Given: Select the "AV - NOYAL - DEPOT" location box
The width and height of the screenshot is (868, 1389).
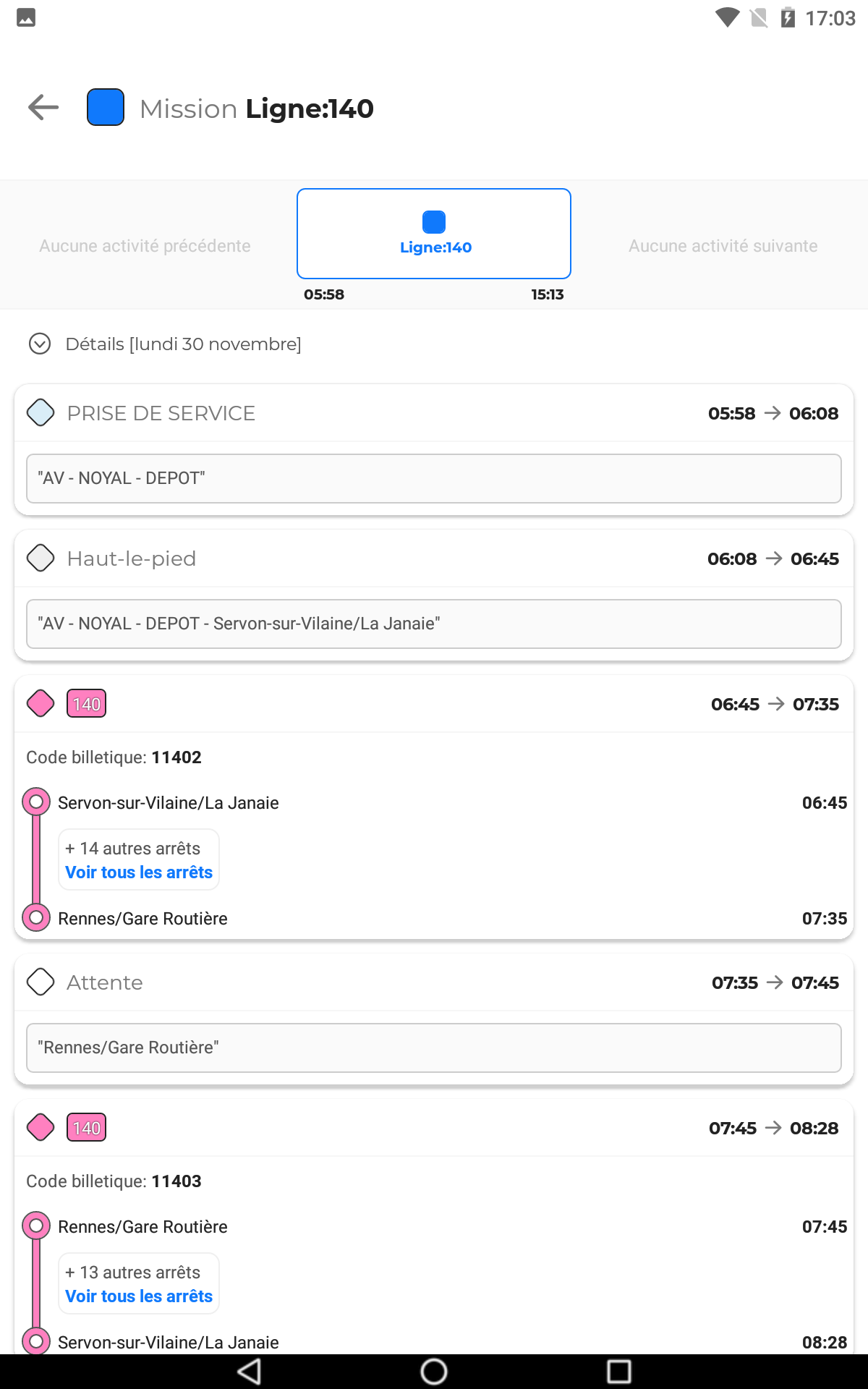Looking at the screenshot, I should coord(434,479).
